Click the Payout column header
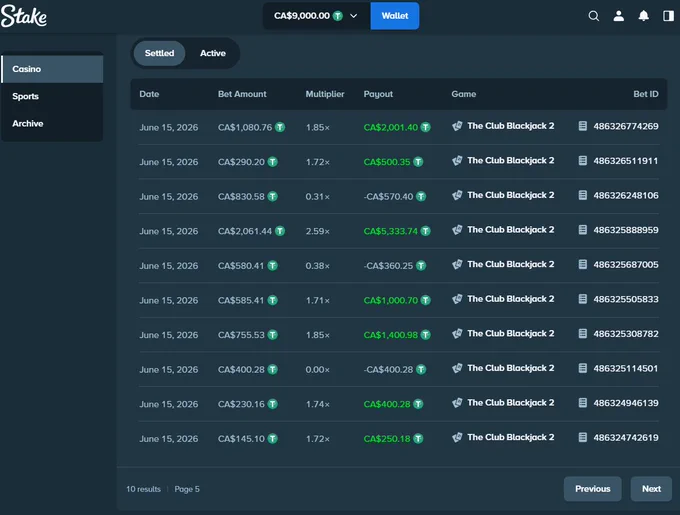Image resolution: width=680 pixels, height=515 pixels. [x=378, y=94]
